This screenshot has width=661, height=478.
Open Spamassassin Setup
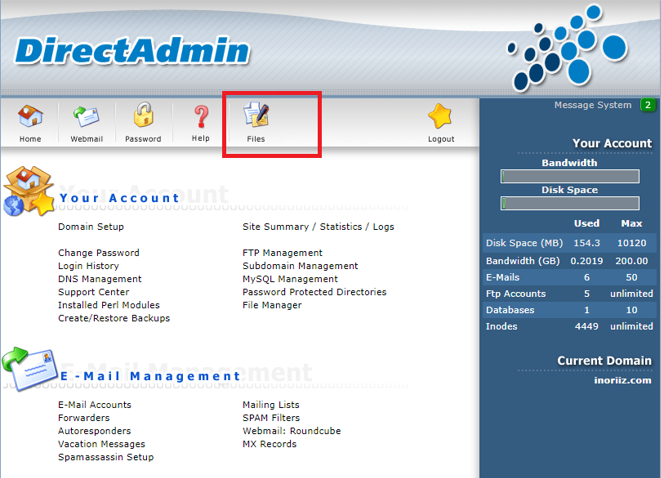[106, 457]
